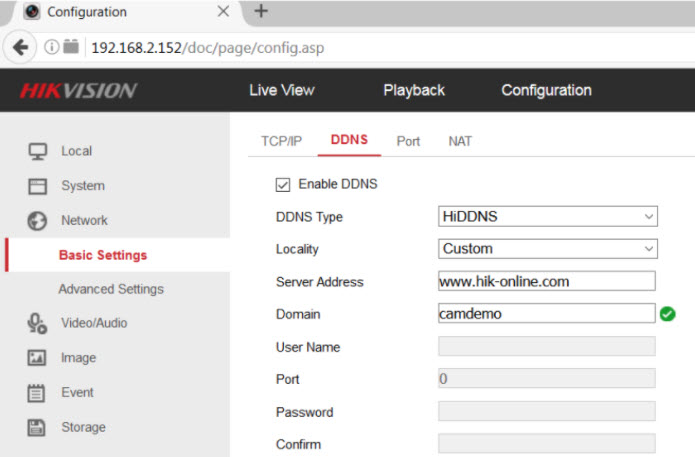Open a new browser tab with plus
This screenshot has height=457, width=695.
(x=262, y=12)
